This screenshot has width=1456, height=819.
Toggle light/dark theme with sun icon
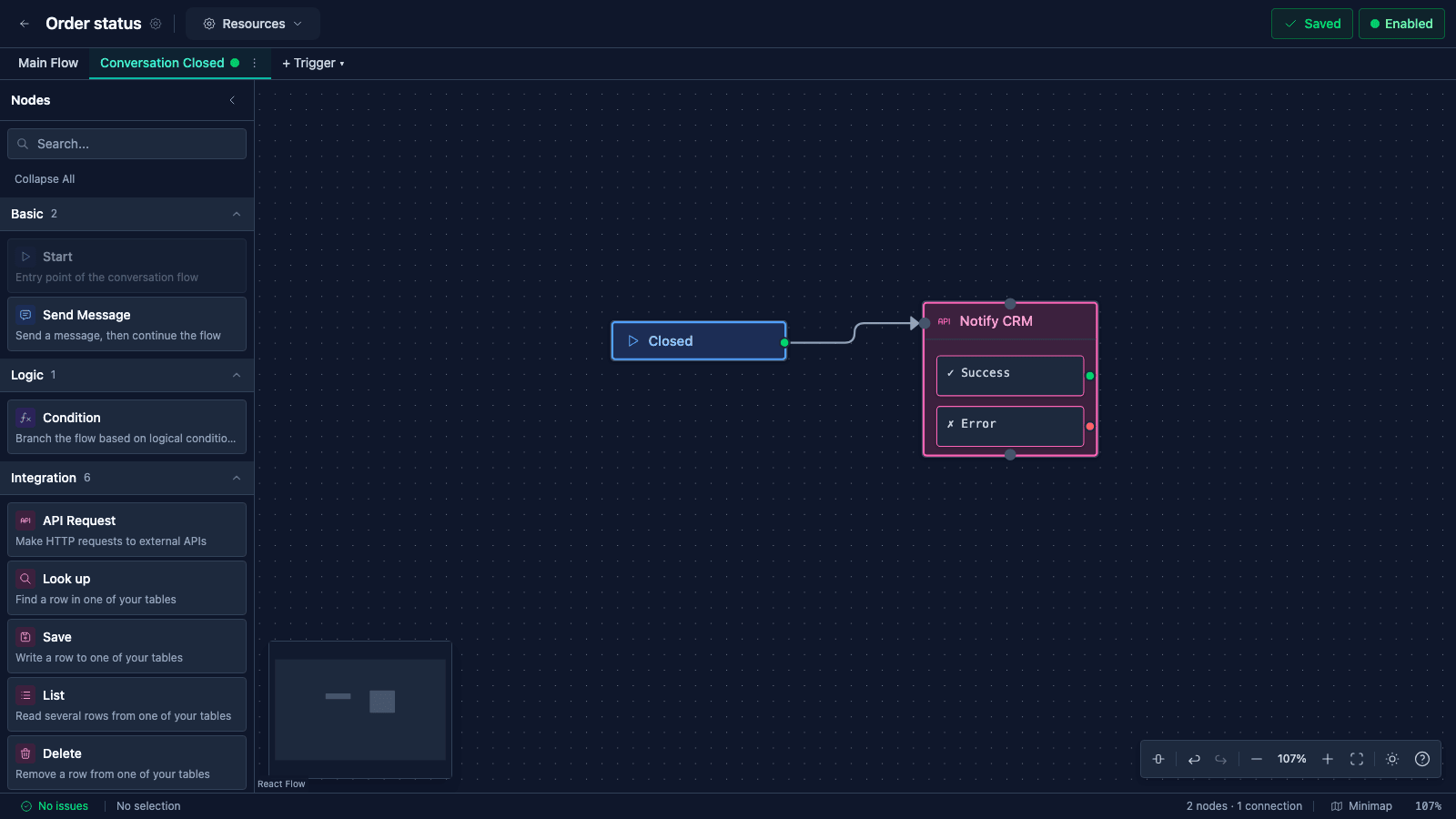pos(1392,759)
